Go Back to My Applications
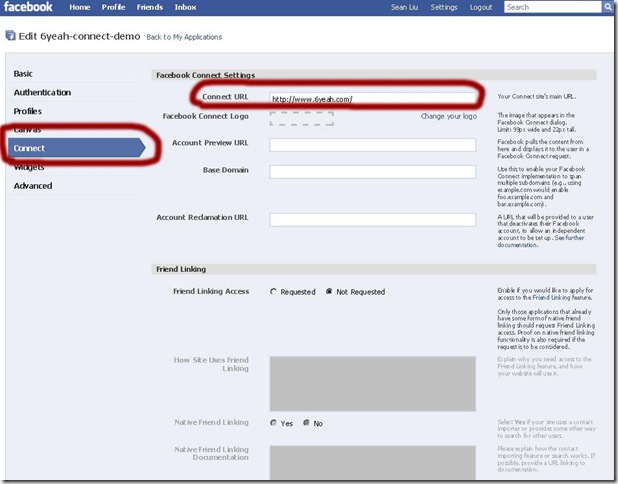 click(184, 37)
